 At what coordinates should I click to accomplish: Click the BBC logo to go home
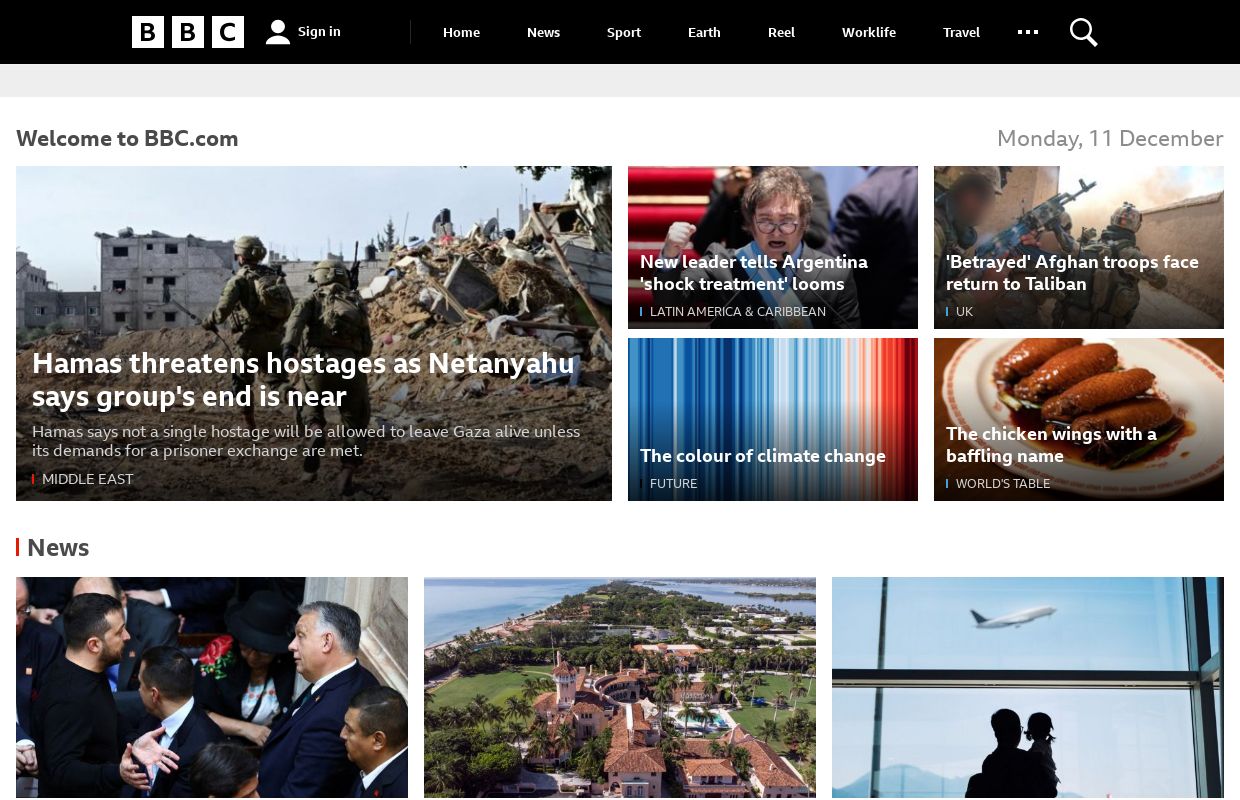point(188,32)
